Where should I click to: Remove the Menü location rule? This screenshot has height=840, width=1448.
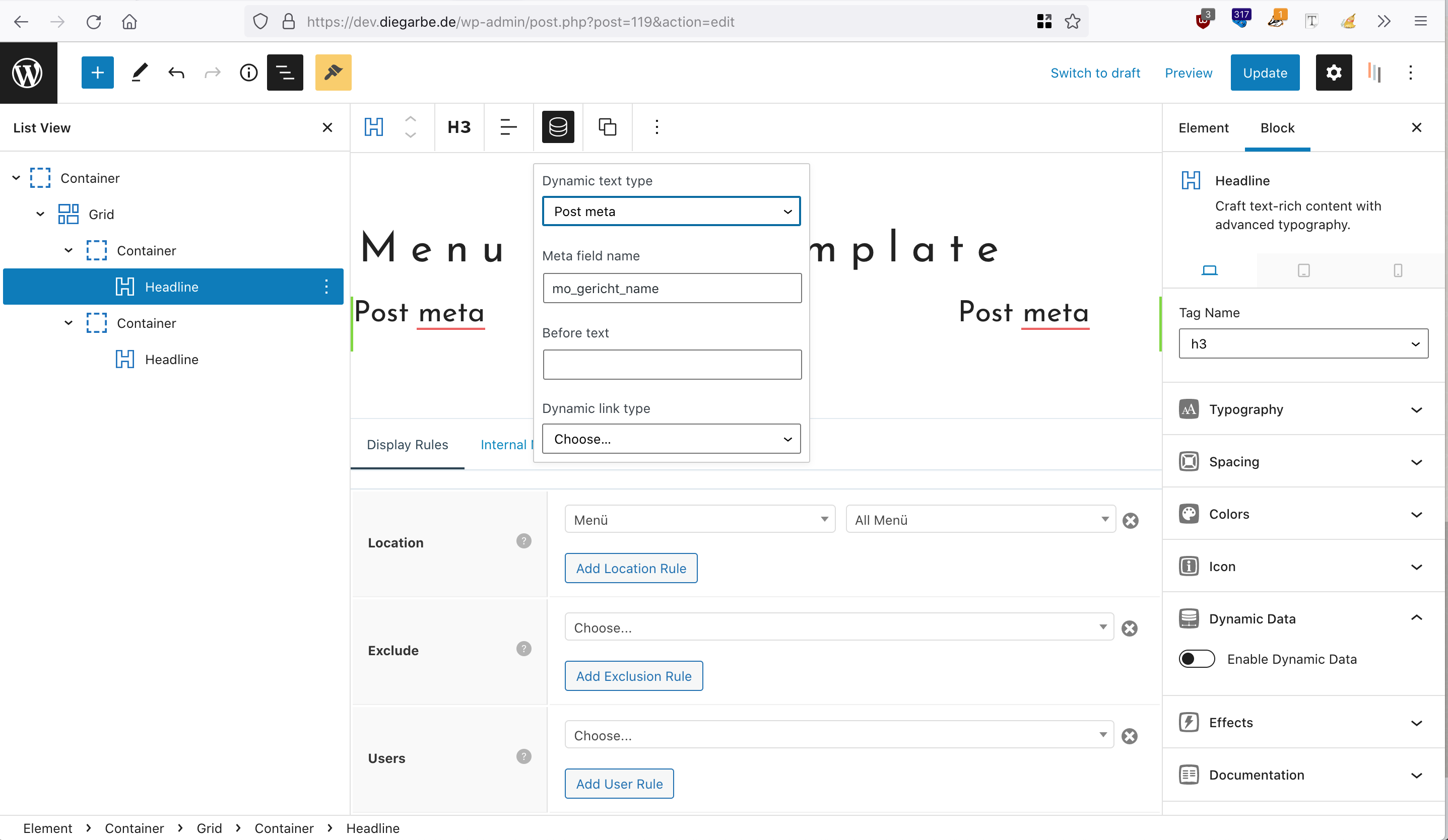[1131, 520]
